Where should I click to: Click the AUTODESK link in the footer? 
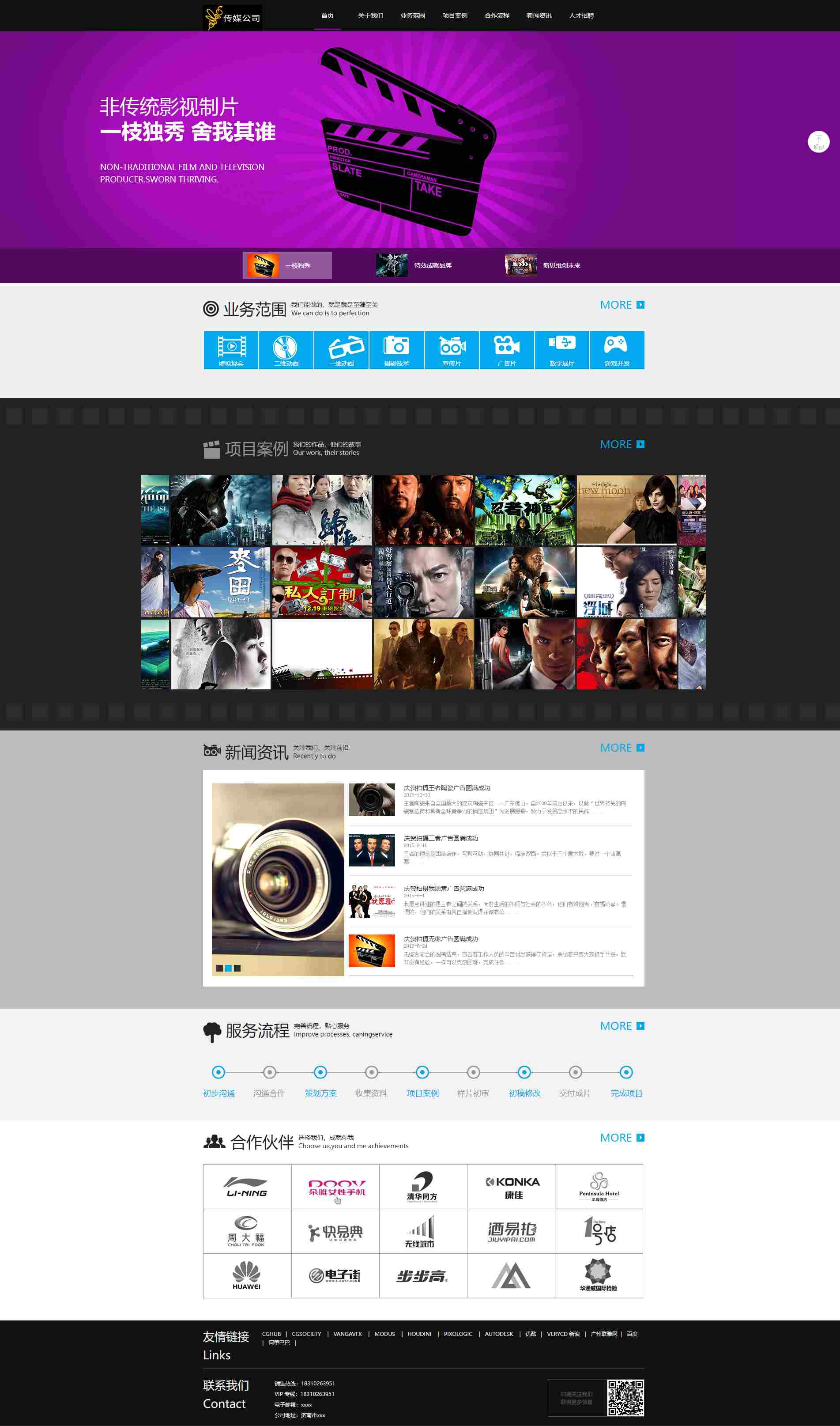499,1334
